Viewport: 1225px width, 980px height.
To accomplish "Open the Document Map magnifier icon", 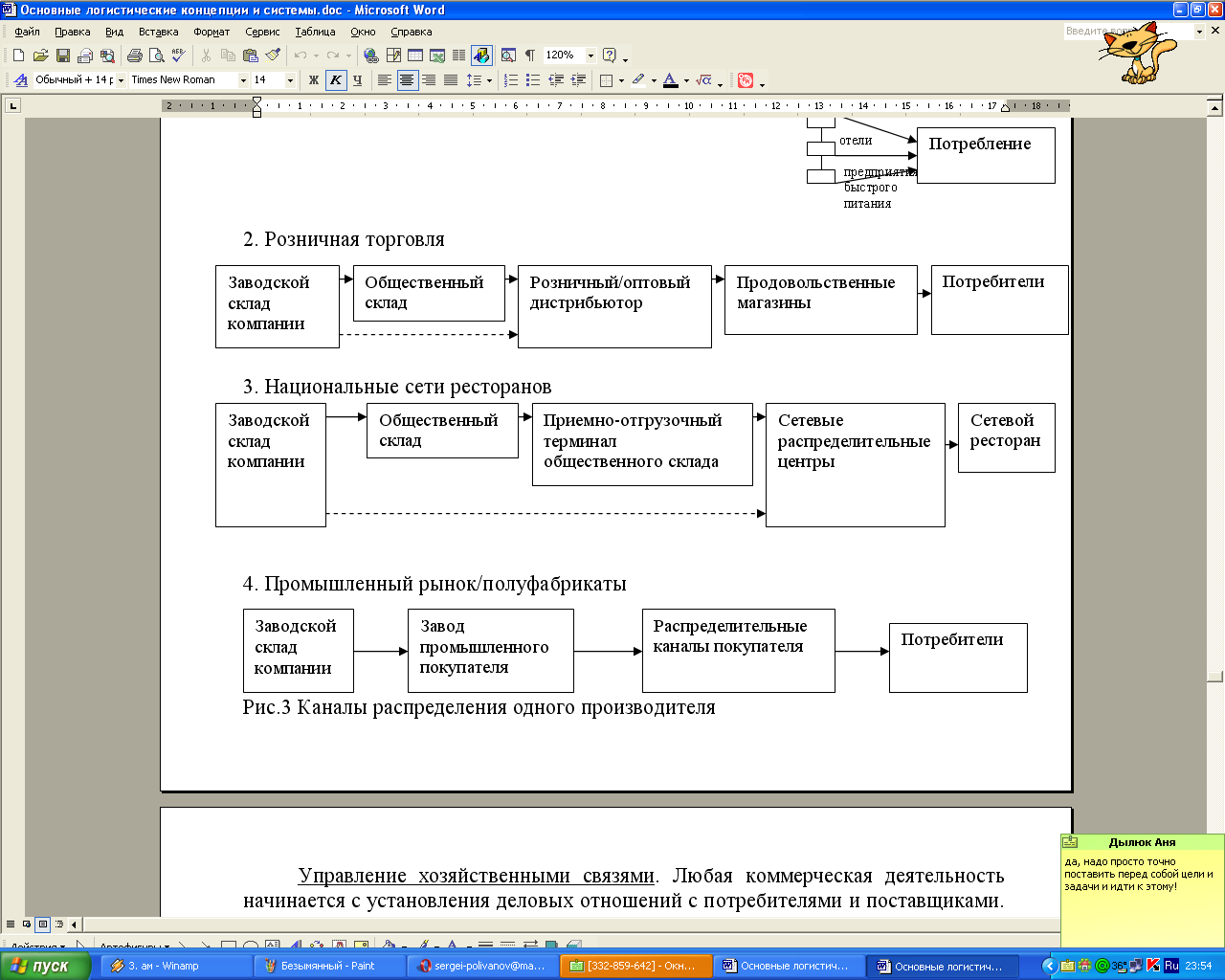I will click(508, 56).
